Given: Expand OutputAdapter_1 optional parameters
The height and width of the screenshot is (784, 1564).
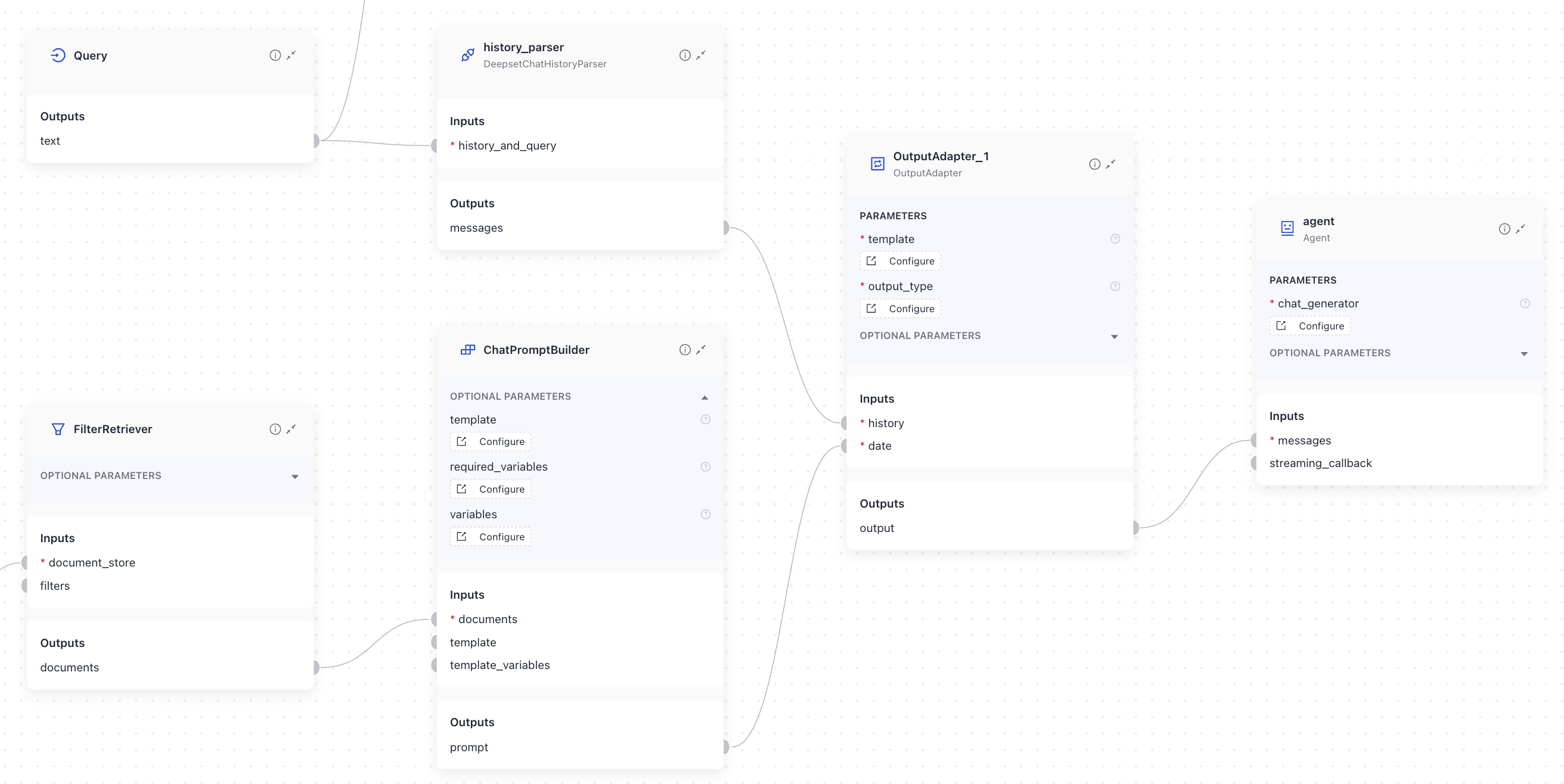Looking at the screenshot, I should (x=1114, y=337).
